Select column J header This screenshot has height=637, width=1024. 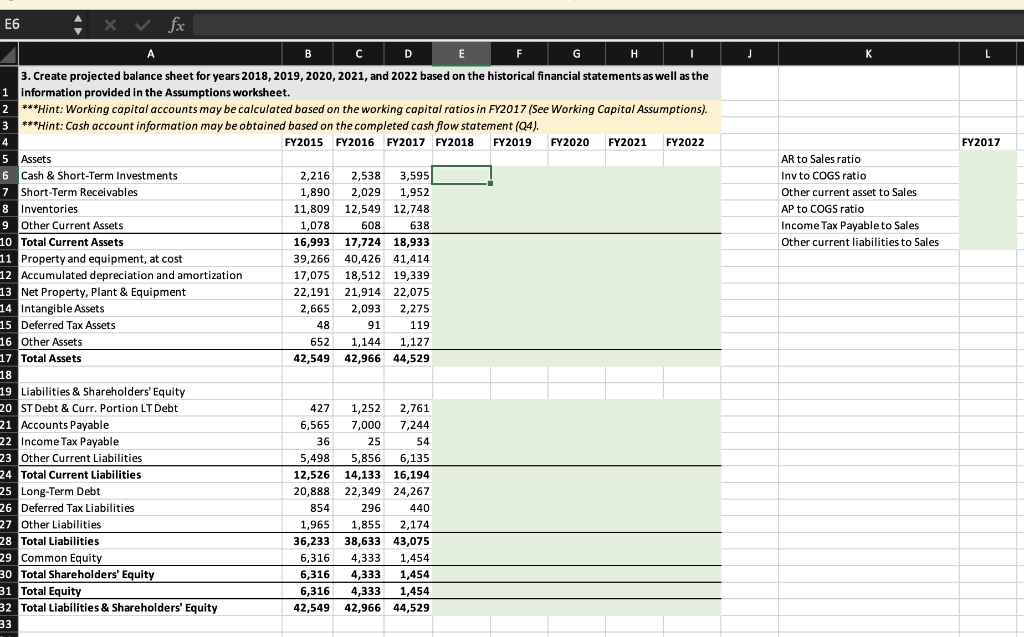click(749, 54)
